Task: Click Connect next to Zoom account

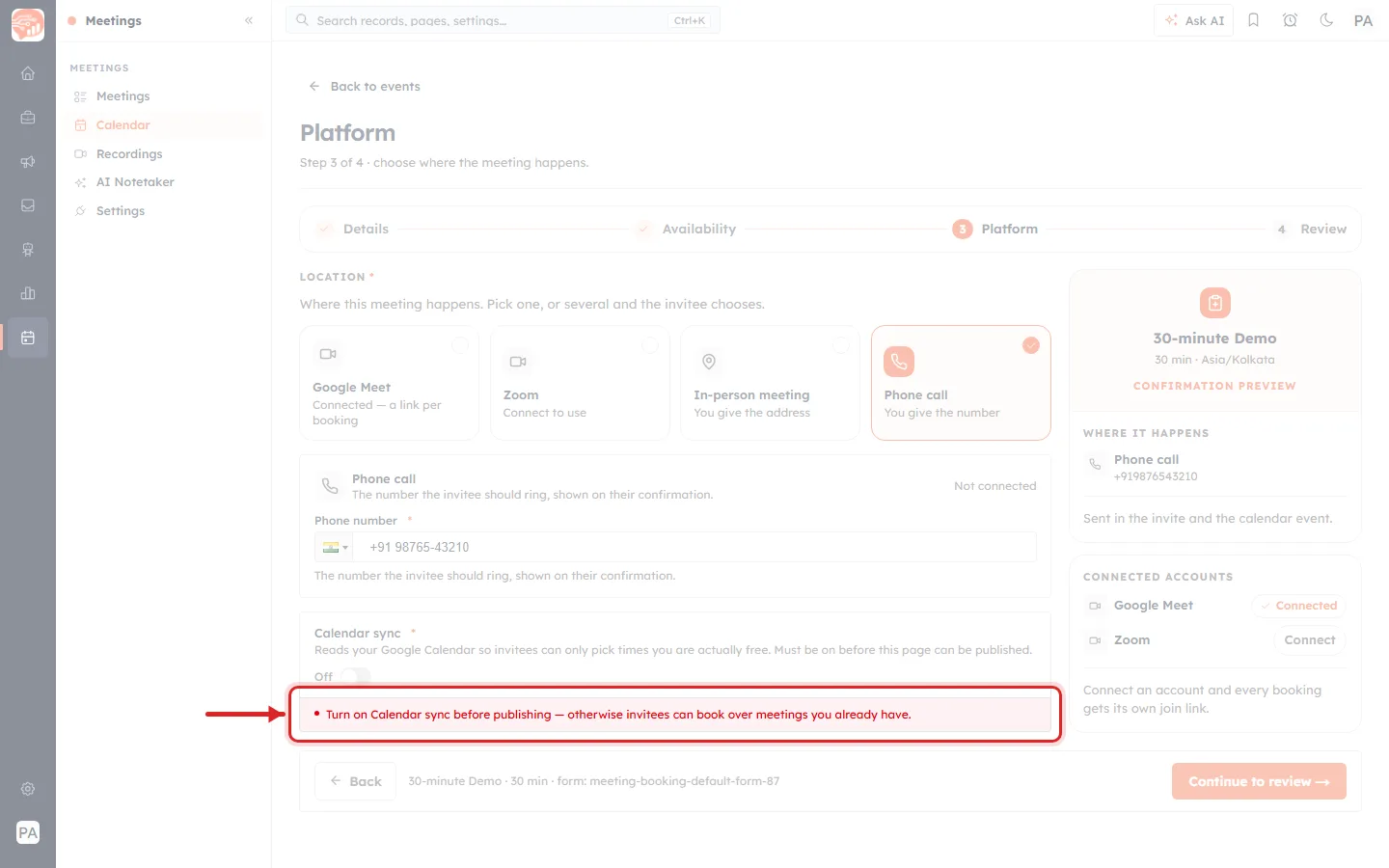Action: click(x=1309, y=640)
